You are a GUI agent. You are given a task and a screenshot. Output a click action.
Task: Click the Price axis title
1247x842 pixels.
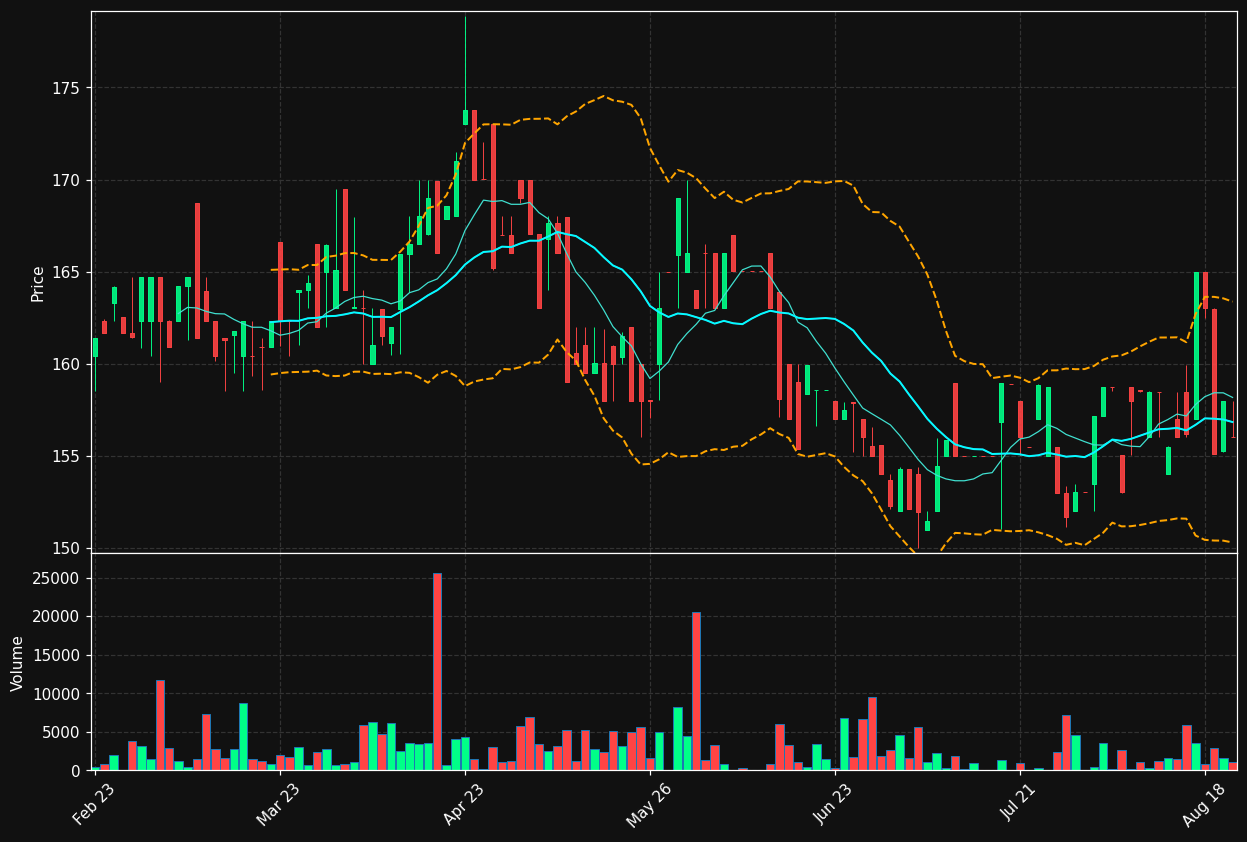coord(38,283)
